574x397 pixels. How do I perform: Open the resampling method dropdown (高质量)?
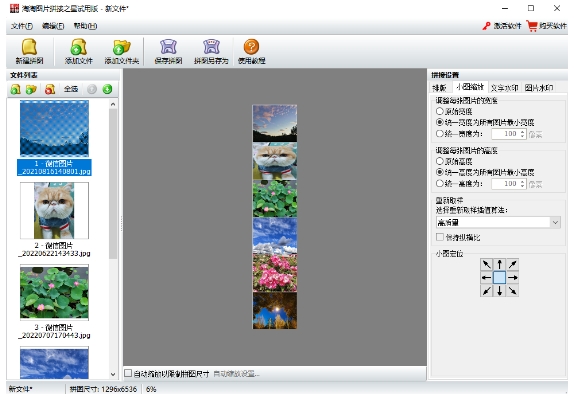(498, 222)
